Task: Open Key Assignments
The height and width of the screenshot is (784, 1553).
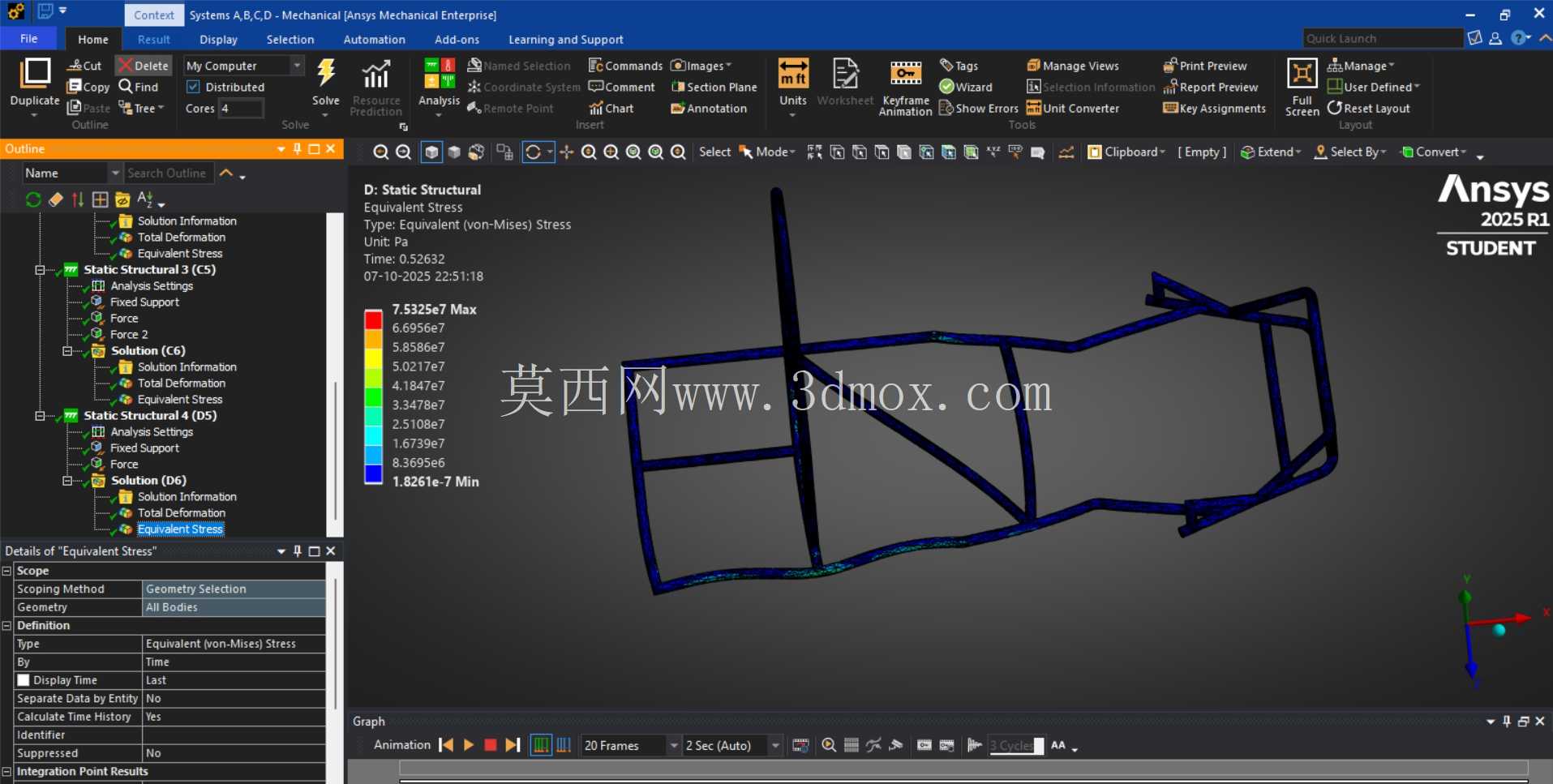Action: pyautogui.click(x=1214, y=108)
